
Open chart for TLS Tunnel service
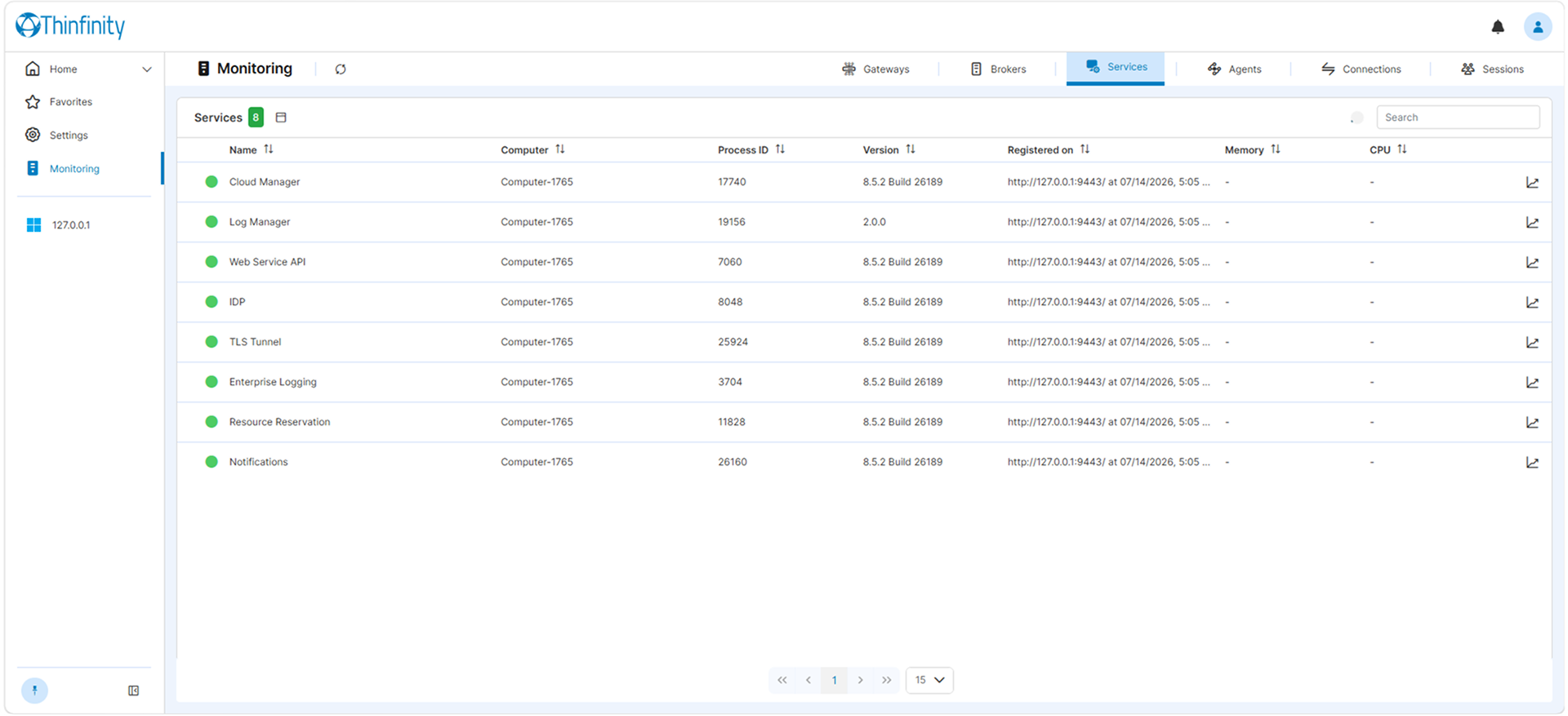click(1532, 343)
